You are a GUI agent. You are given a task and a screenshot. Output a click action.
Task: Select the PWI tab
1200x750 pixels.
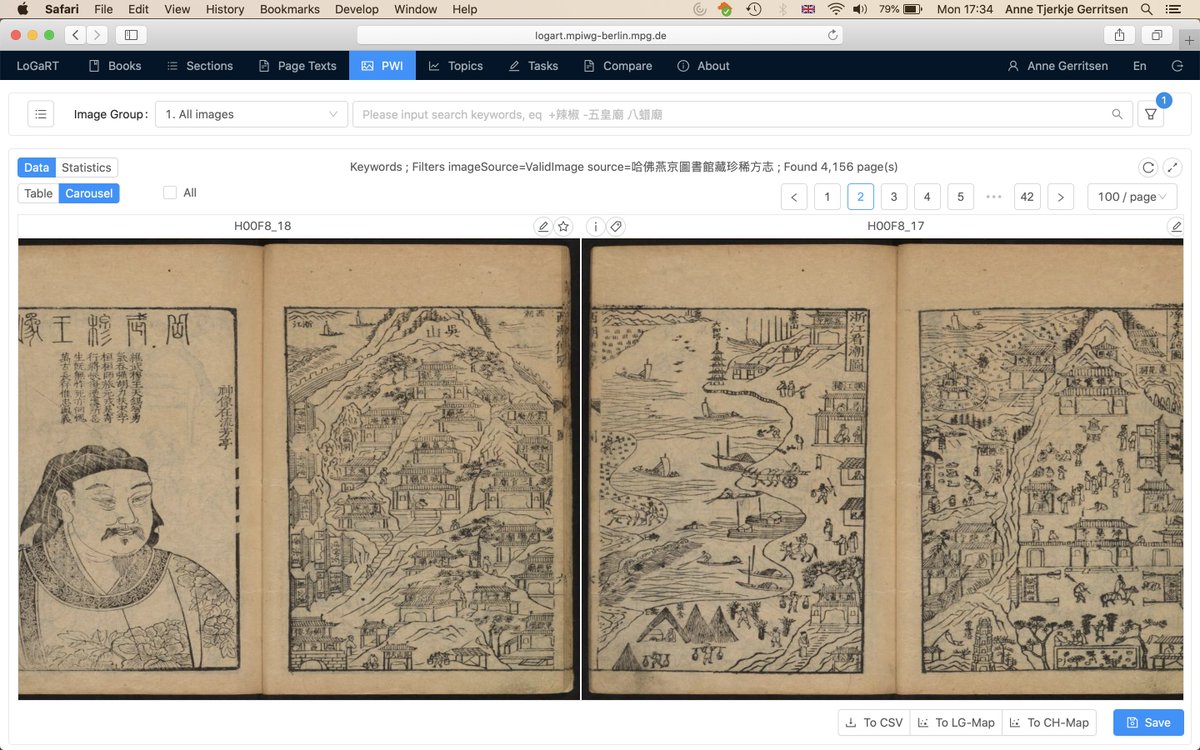[382, 66]
